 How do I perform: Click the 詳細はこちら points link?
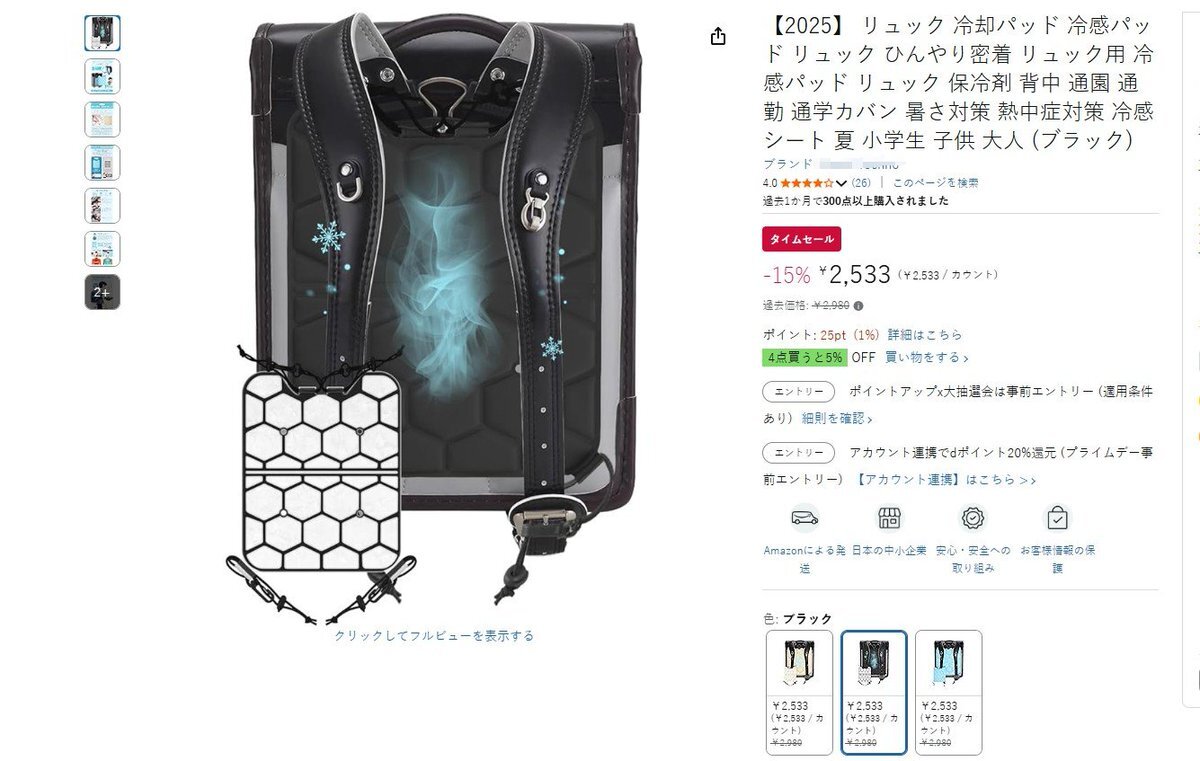925,334
